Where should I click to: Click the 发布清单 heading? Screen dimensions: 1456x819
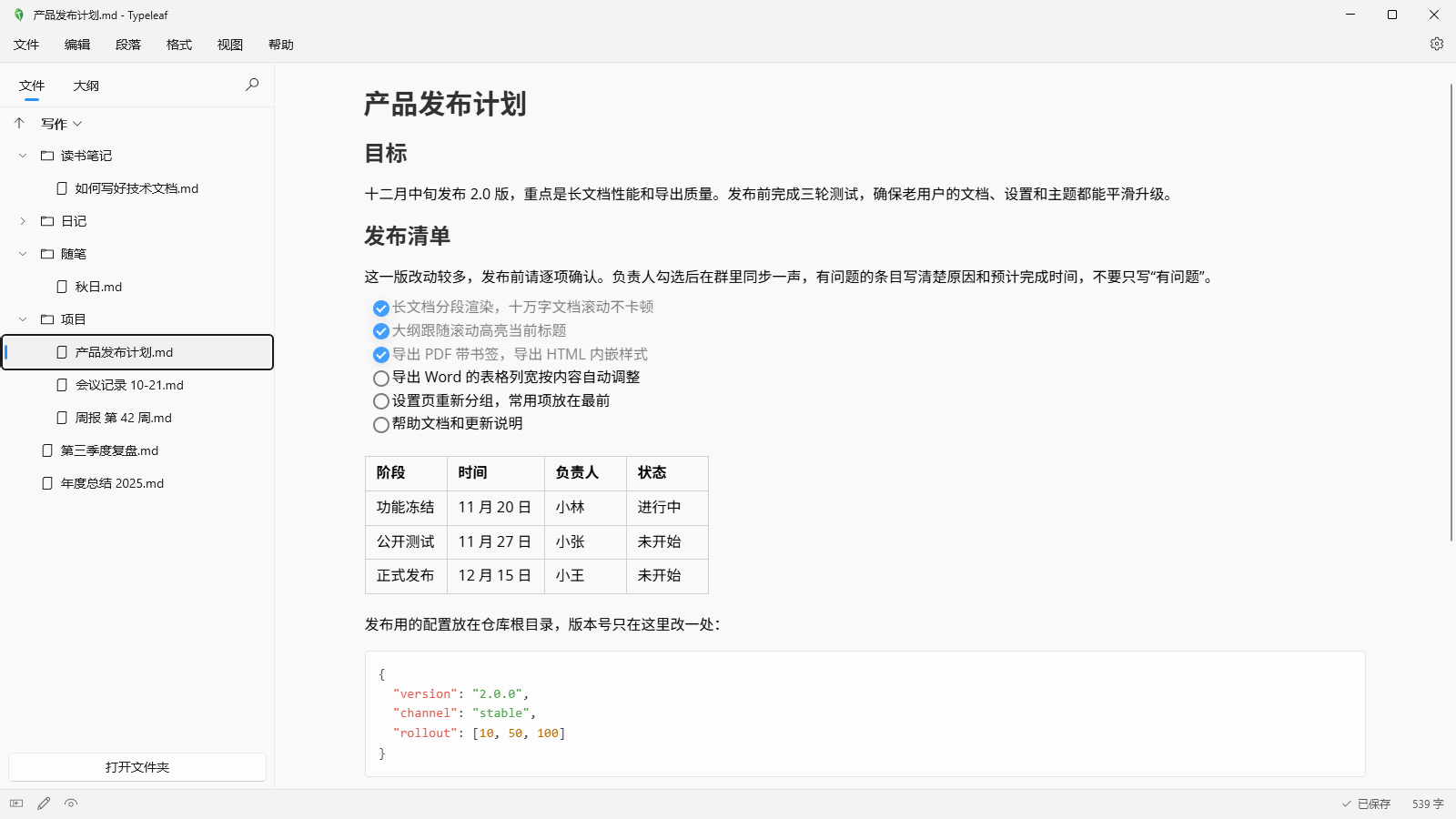click(x=408, y=236)
